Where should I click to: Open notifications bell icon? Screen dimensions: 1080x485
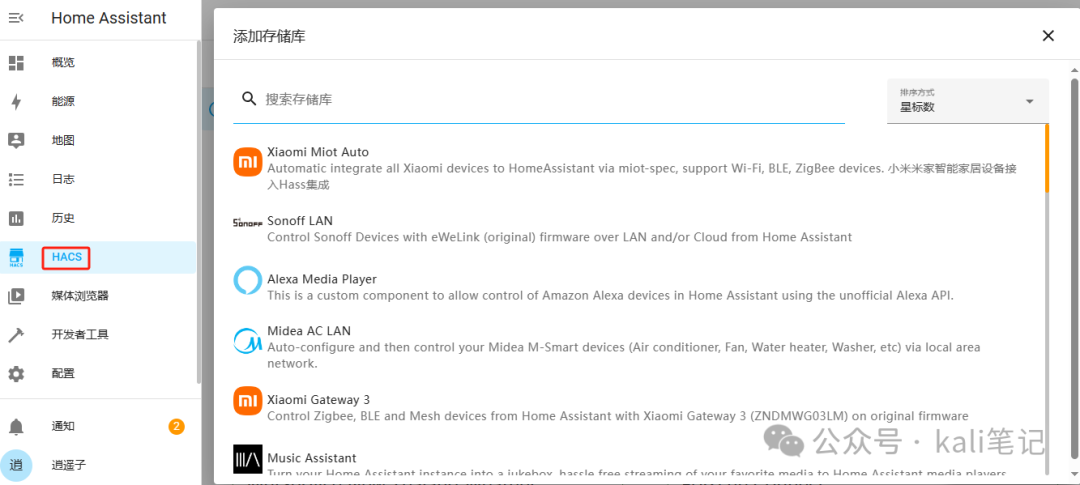[x=16, y=426]
